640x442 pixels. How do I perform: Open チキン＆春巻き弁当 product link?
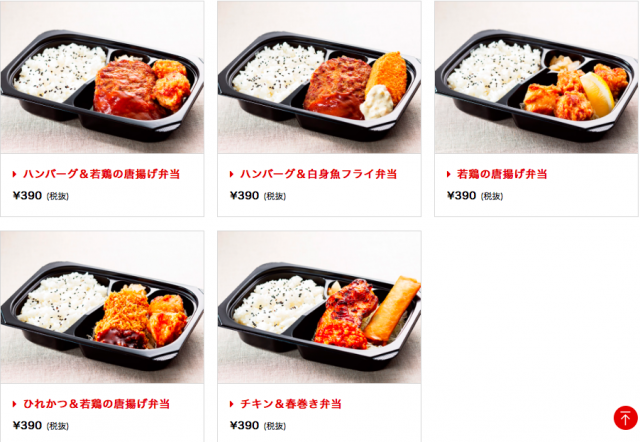291,404
